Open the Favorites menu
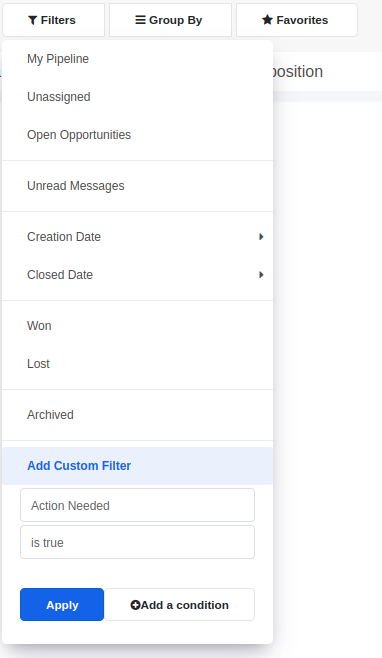 point(297,20)
